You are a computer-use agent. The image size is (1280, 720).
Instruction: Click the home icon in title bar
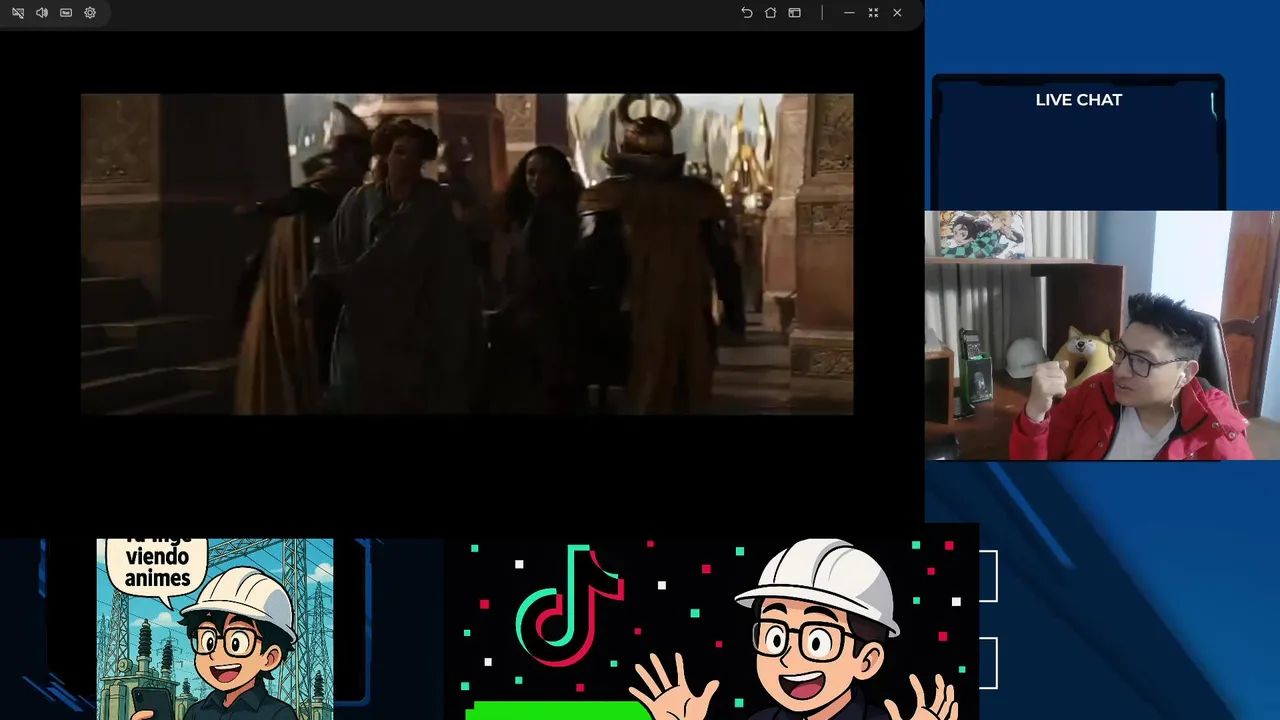(x=771, y=13)
